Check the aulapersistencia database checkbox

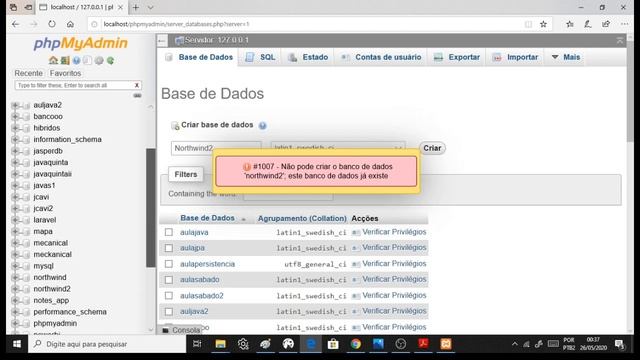169,264
